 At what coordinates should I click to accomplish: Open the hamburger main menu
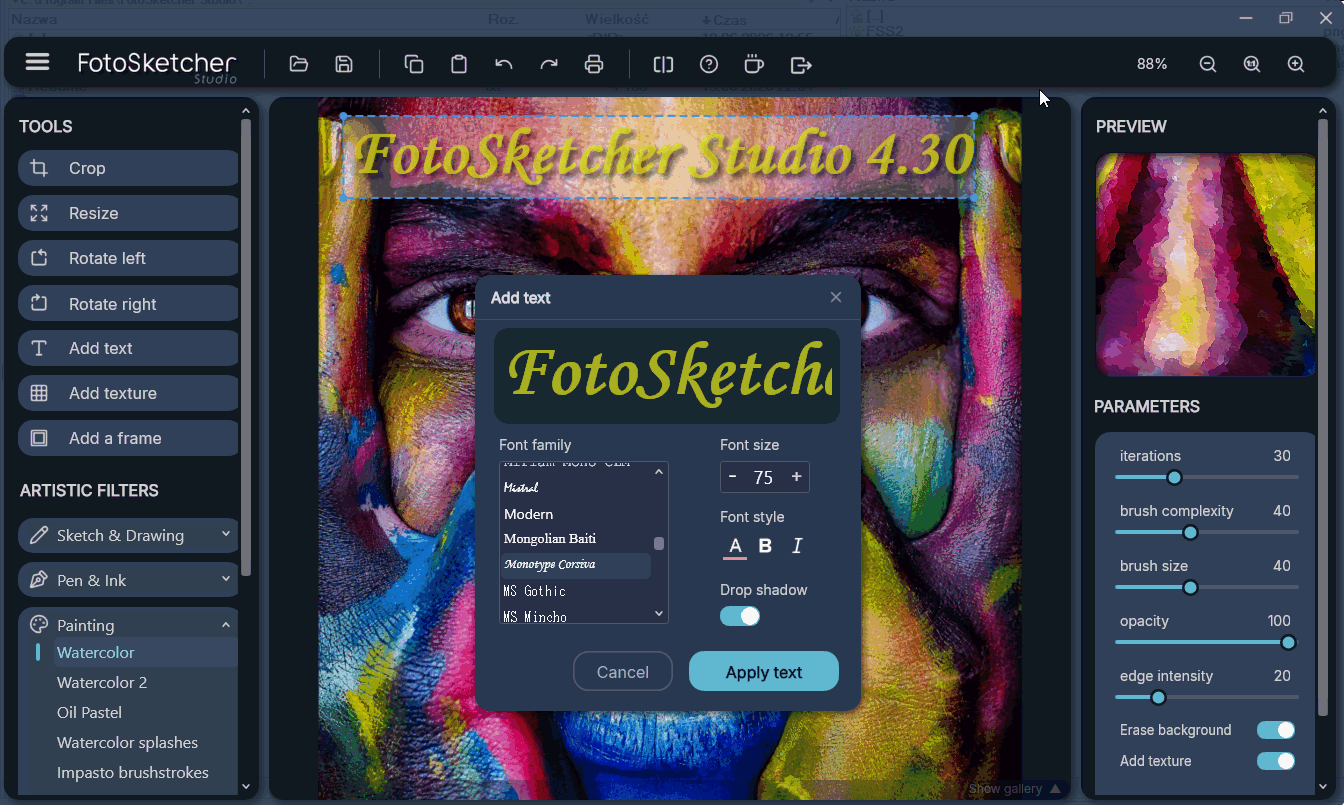37,63
